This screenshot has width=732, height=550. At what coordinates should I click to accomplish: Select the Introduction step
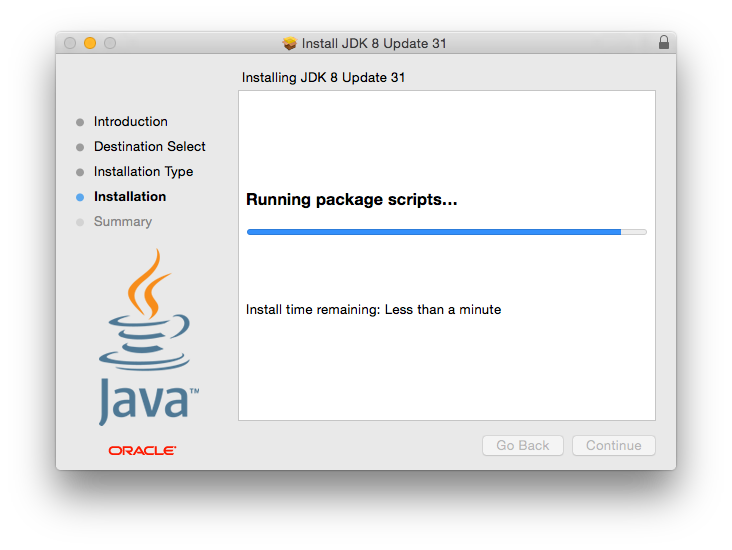point(130,121)
